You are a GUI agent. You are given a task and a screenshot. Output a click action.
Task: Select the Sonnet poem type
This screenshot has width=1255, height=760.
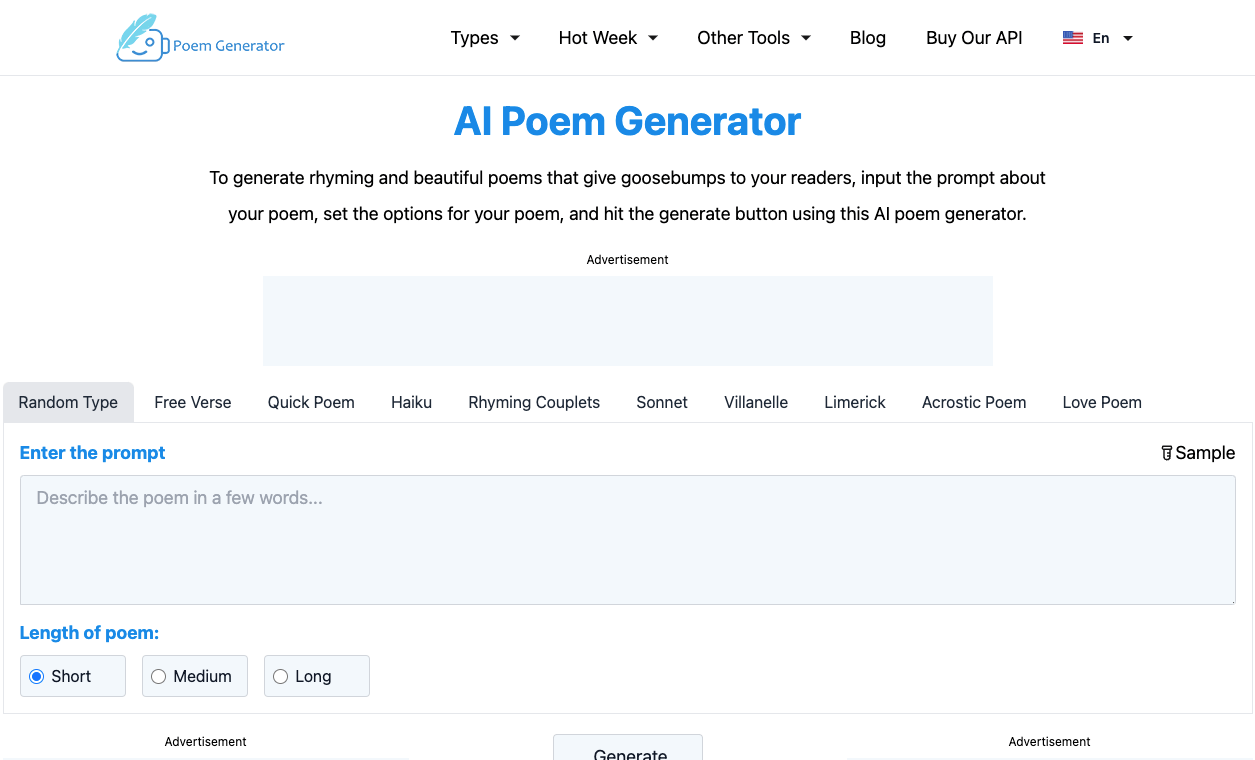(x=661, y=402)
